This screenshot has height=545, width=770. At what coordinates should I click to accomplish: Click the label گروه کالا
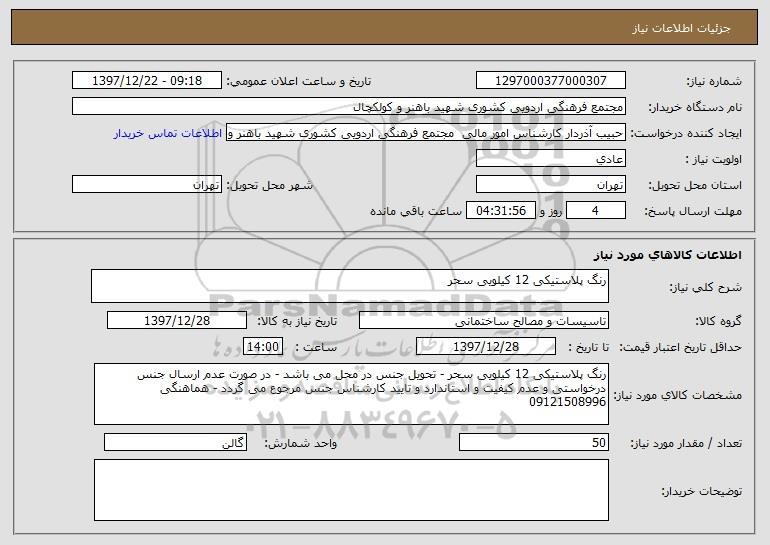pyautogui.click(x=718, y=321)
